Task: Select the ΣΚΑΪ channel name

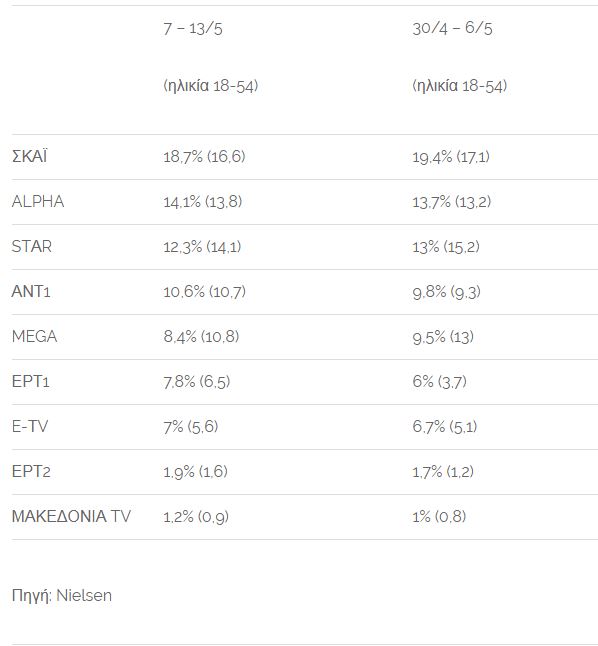Action: [x=29, y=157]
